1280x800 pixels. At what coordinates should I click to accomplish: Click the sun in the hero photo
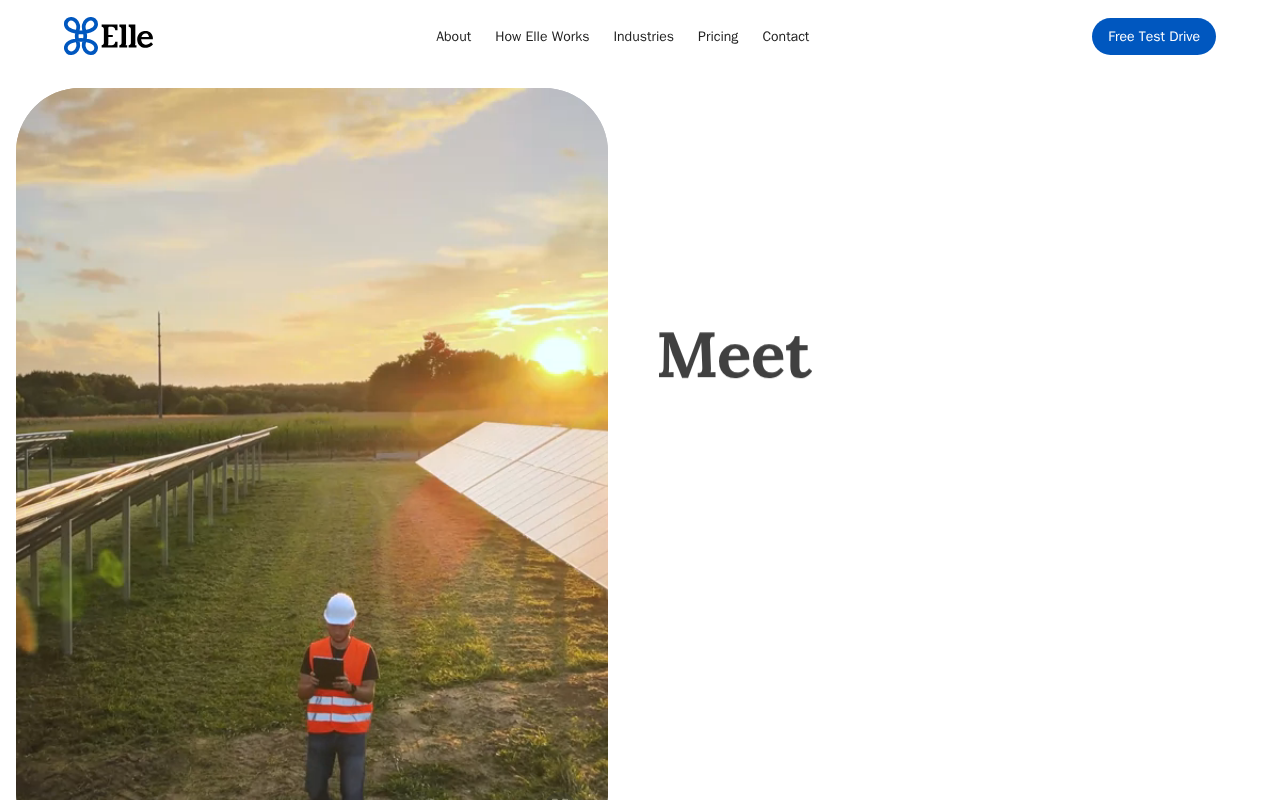tap(558, 355)
